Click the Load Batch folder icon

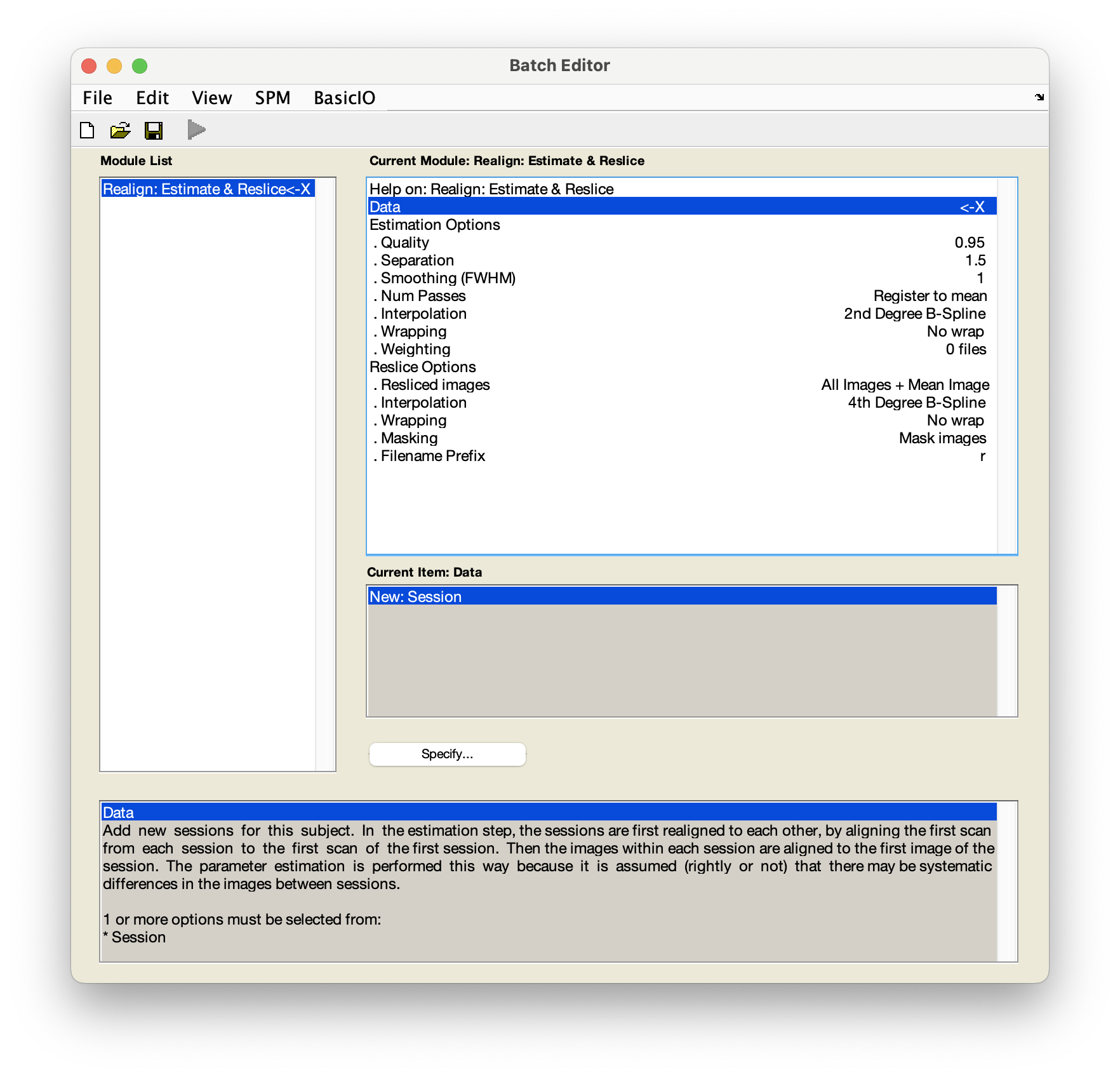click(x=120, y=130)
